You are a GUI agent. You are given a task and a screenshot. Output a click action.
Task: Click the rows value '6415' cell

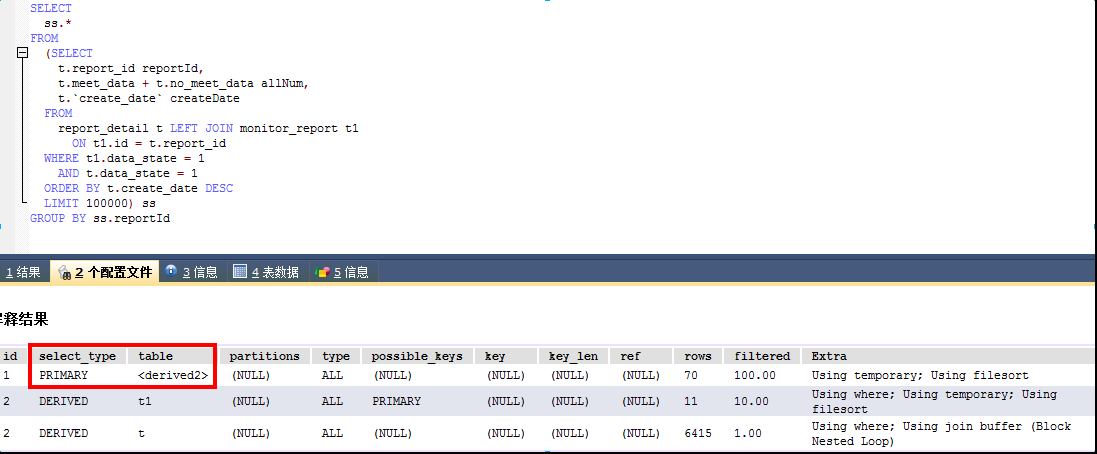(701, 433)
